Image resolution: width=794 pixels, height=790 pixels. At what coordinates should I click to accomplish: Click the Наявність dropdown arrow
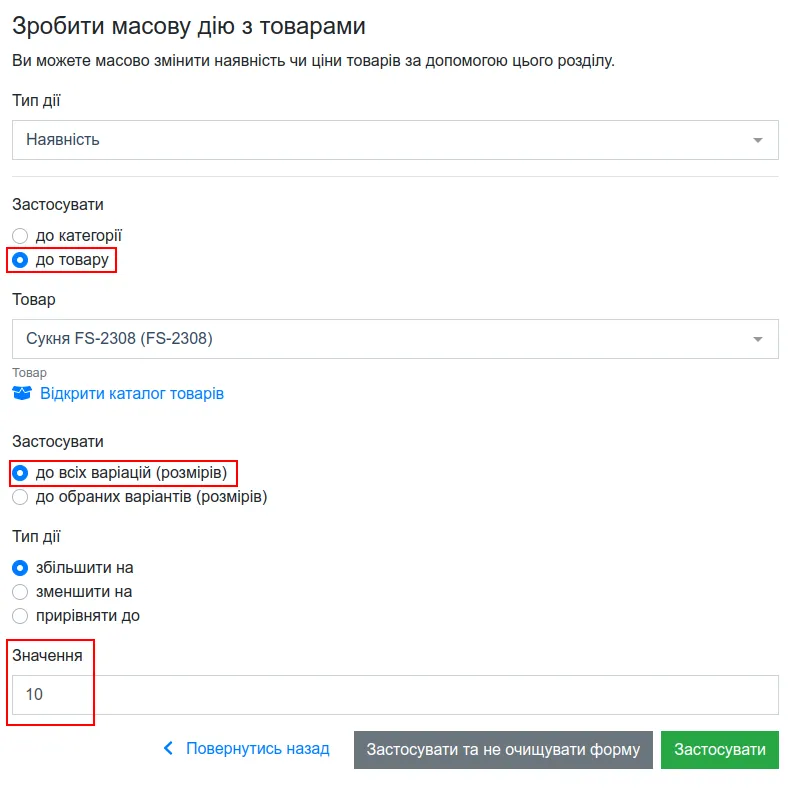(758, 140)
